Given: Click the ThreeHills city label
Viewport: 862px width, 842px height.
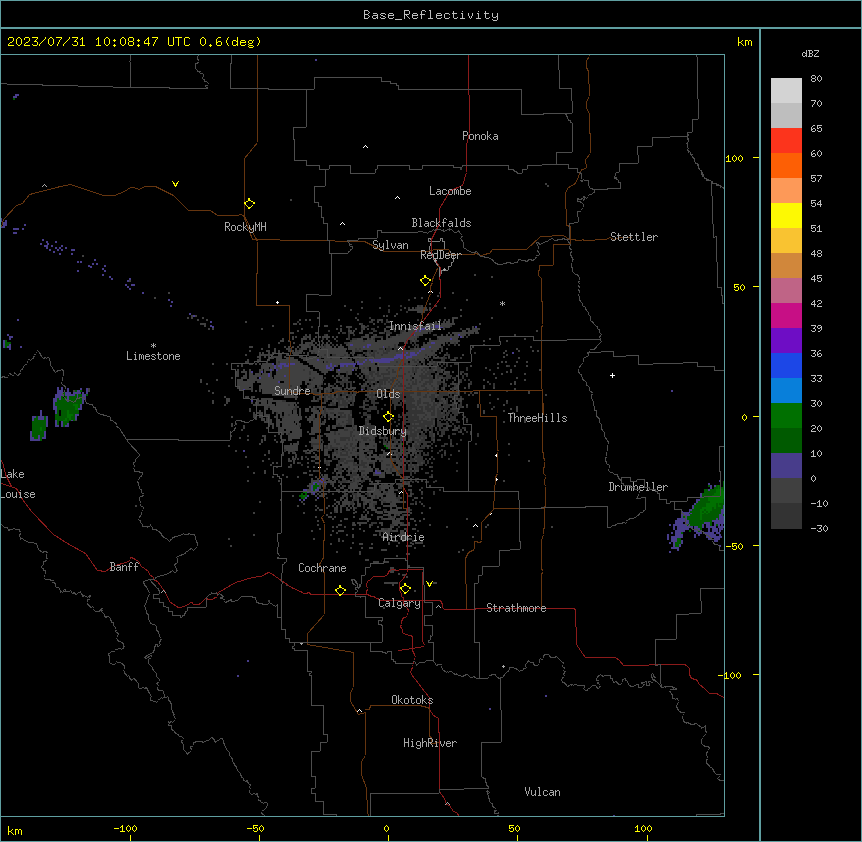Looking at the screenshot, I should click(537, 418).
